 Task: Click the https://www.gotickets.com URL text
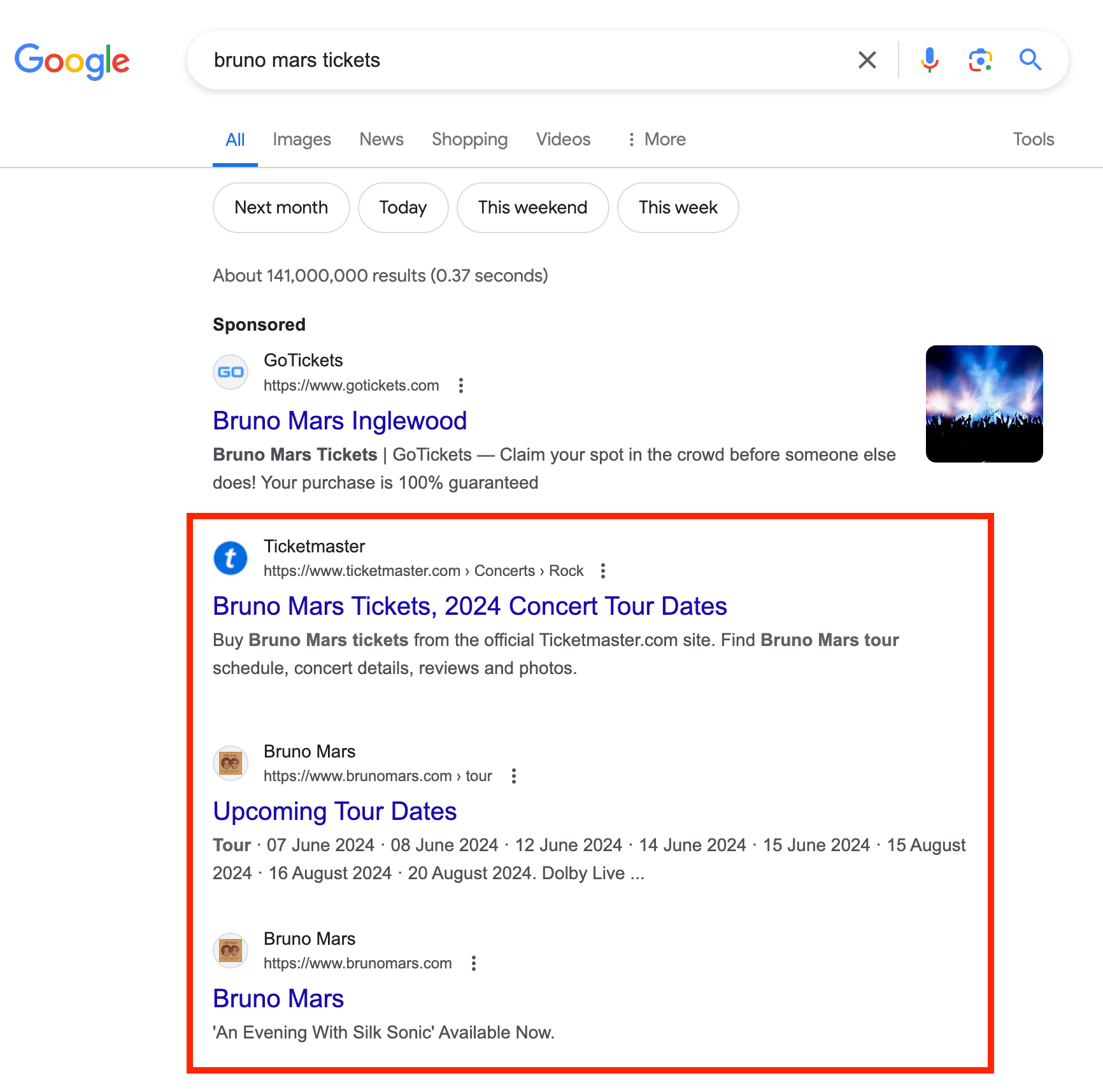coord(352,385)
